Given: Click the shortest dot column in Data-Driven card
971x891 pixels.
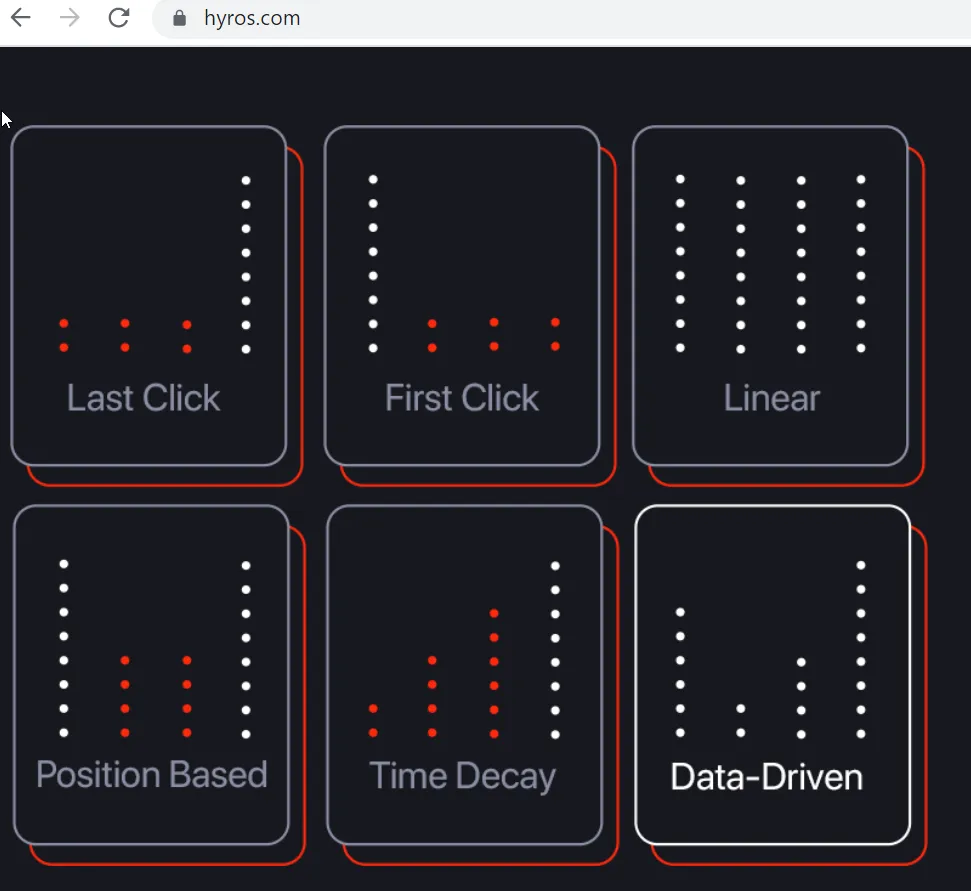Looking at the screenshot, I should 740,720.
